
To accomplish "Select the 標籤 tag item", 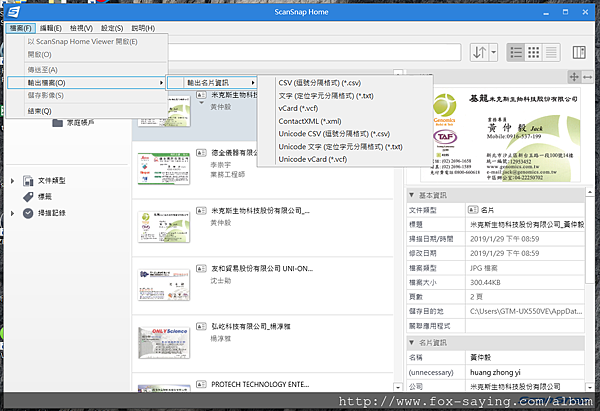I will click(x=37, y=197).
